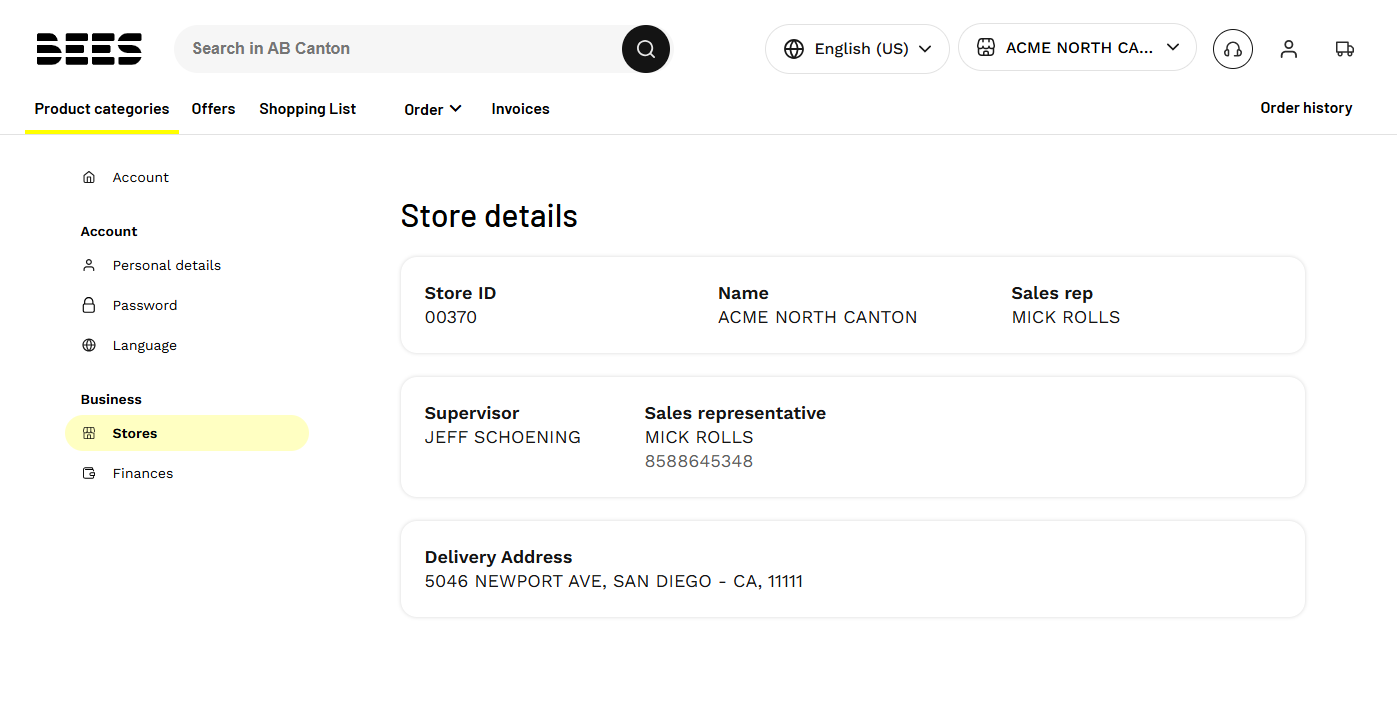Click the wallet icon beside Finances
1397x715 pixels.
89,473
